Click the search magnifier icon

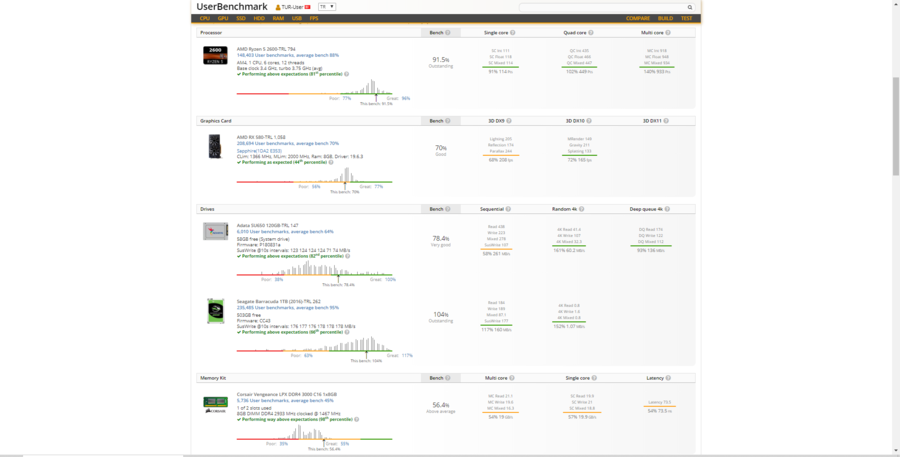[x=690, y=7]
